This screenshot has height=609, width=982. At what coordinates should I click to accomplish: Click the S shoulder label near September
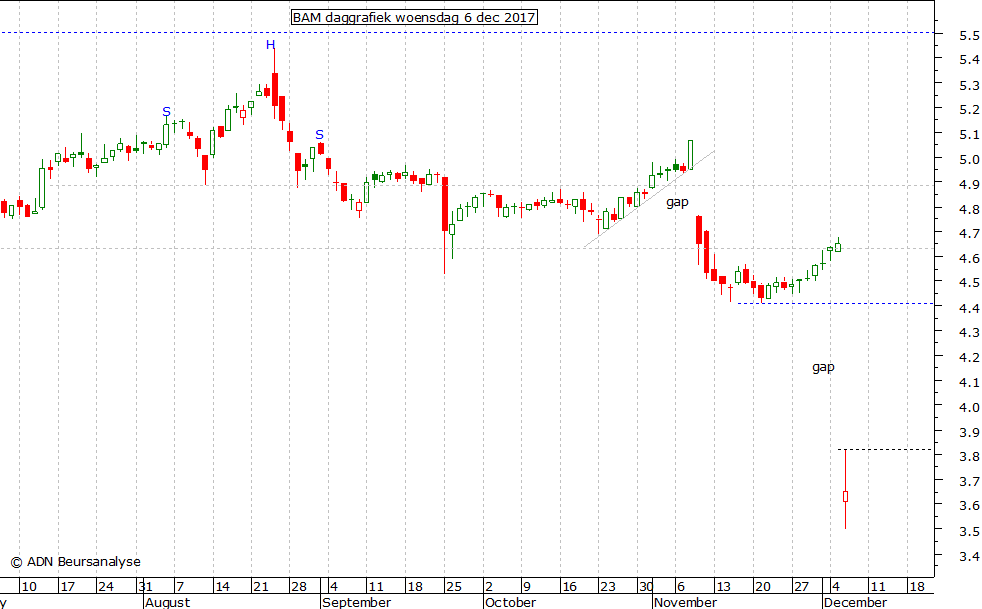(319, 135)
